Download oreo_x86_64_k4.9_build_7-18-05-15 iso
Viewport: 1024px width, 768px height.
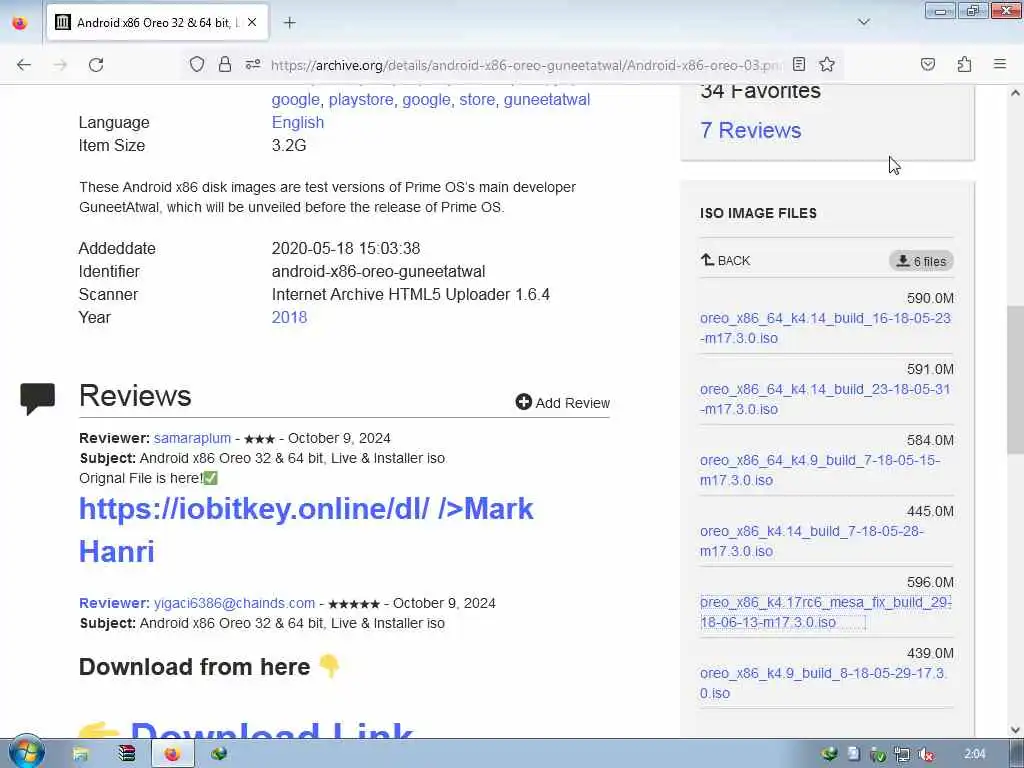820,470
